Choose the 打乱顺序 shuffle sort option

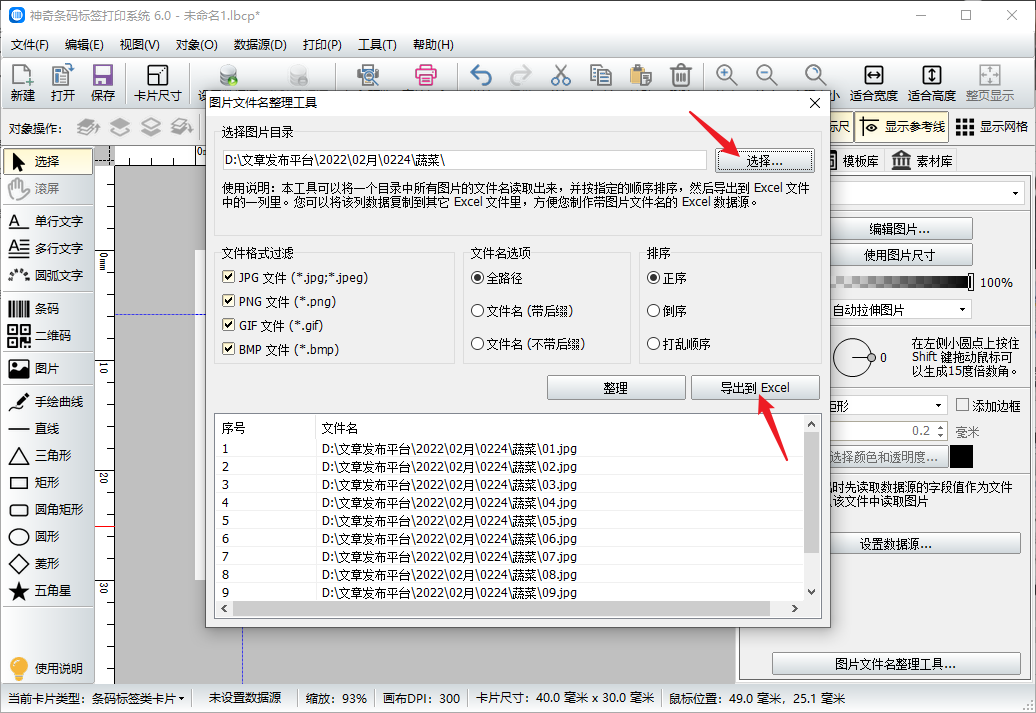coord(654,344)
